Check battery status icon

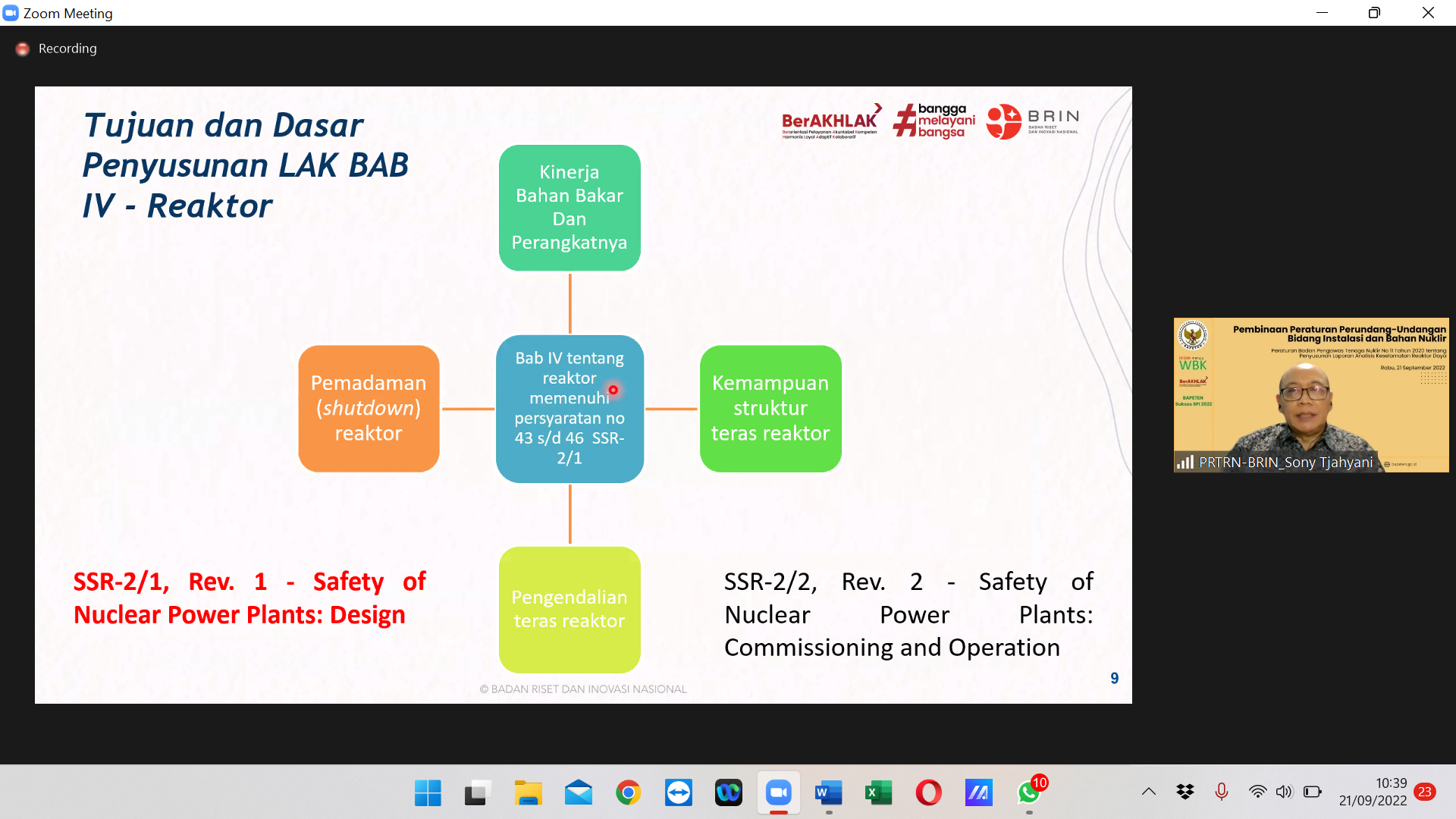click(1312, 792)
